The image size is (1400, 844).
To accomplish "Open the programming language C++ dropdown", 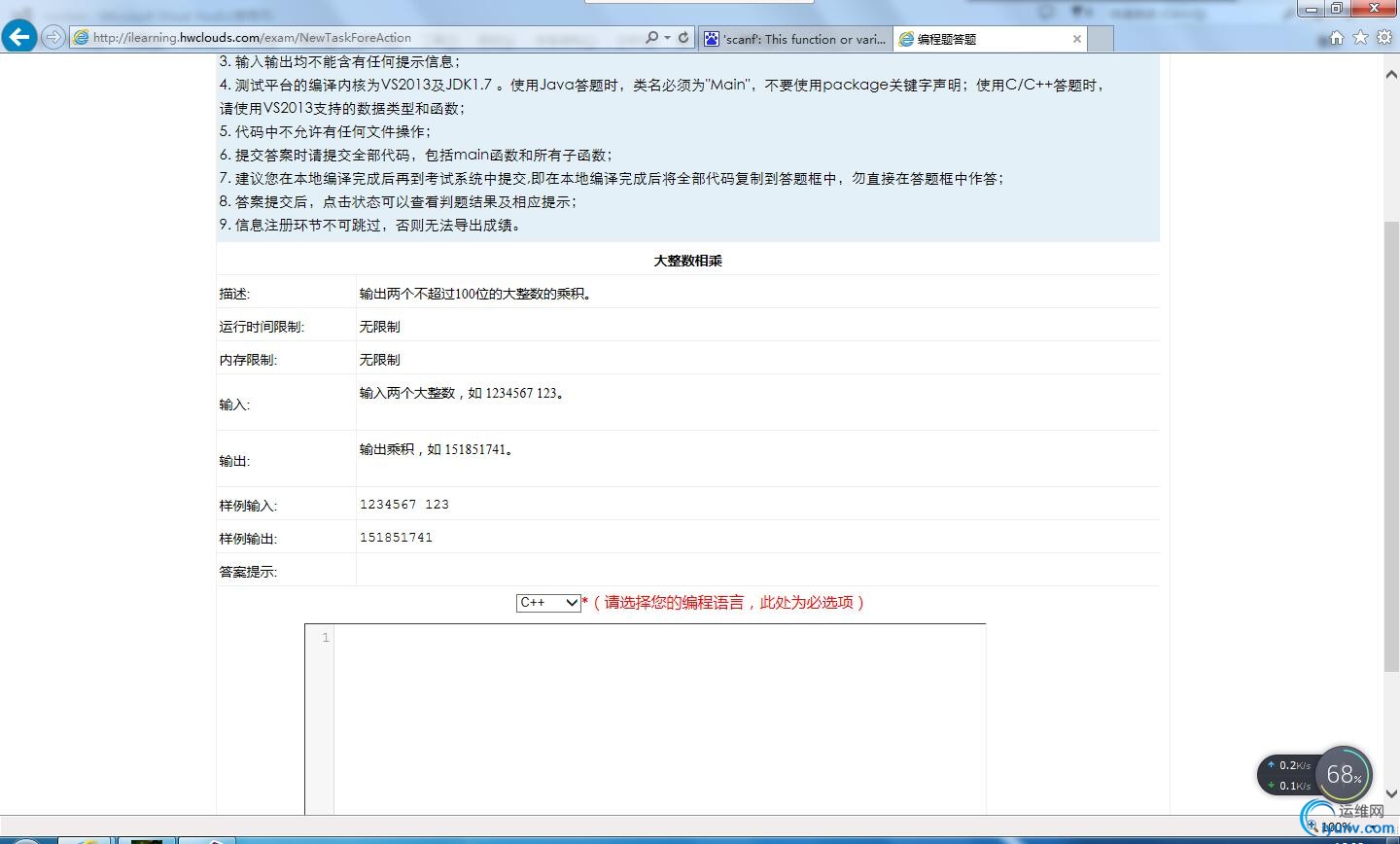I will tap(548, 603).
